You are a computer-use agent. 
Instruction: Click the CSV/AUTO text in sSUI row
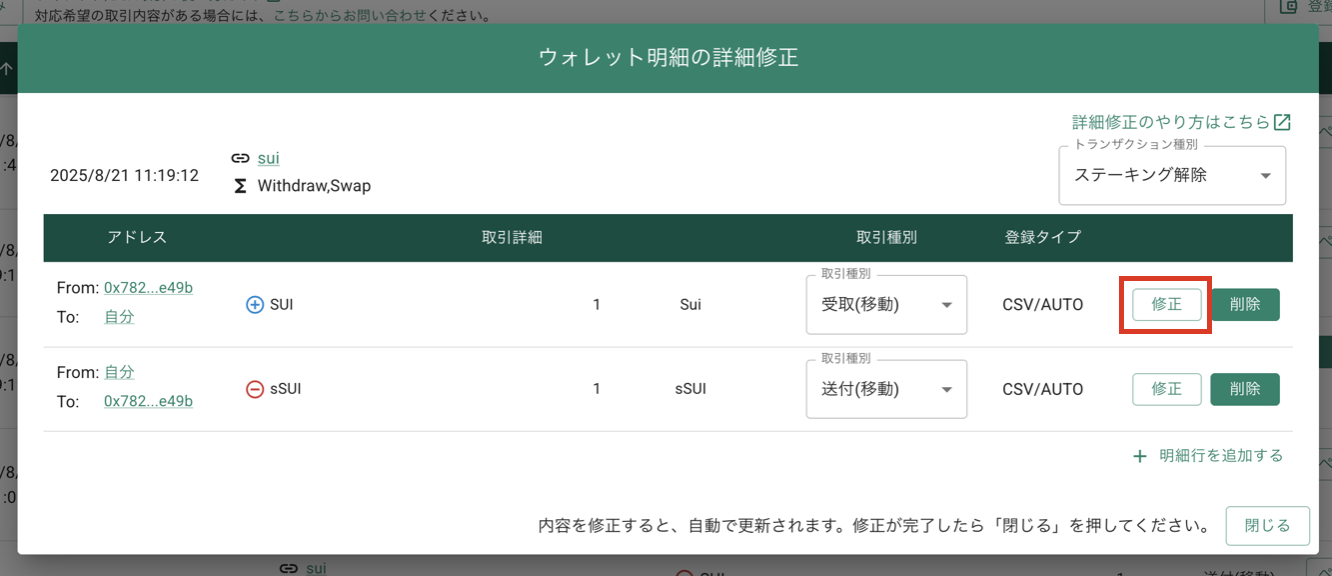(1043, 389)
